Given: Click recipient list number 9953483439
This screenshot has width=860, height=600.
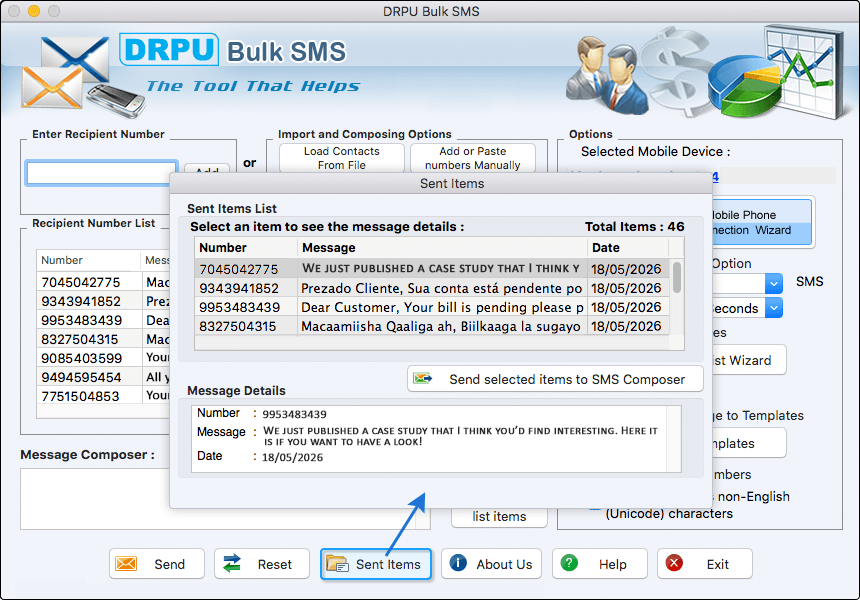Looking at the screenshot, I should click(81, 320).
